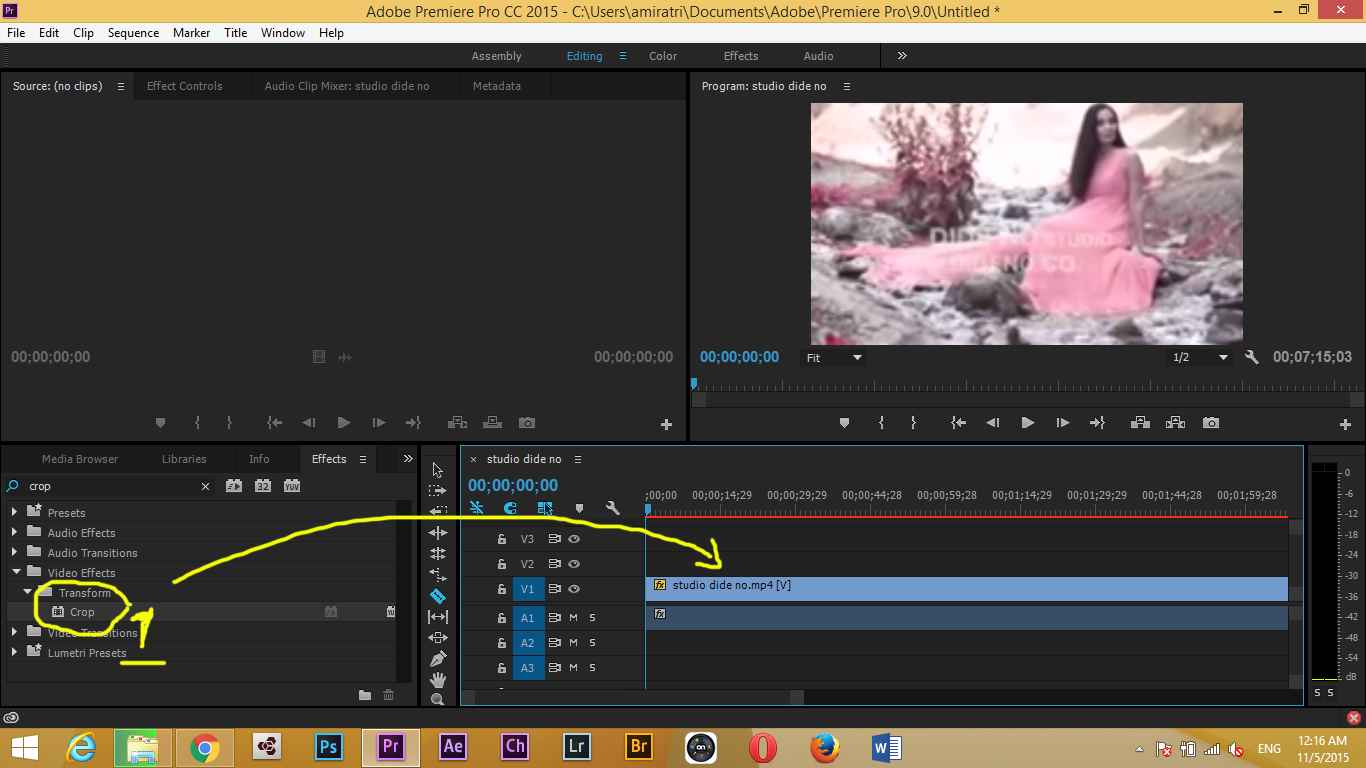Image resolution: width=1366 pixels, height=768 pixels.
Task: Open the Clip menu
Action: pos(83,32)
